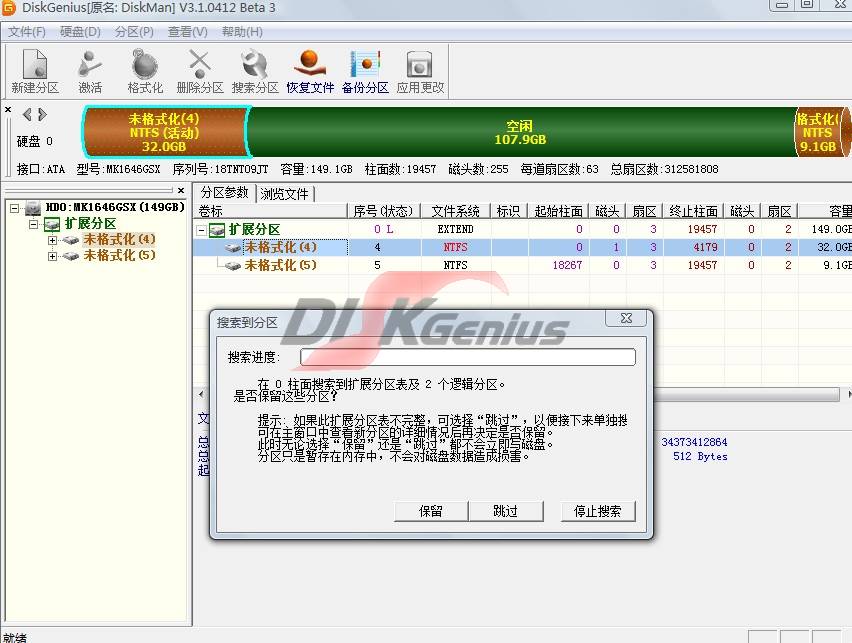Open the 帮助(H) menu
The image size is (852, 643).
point(242,32)
